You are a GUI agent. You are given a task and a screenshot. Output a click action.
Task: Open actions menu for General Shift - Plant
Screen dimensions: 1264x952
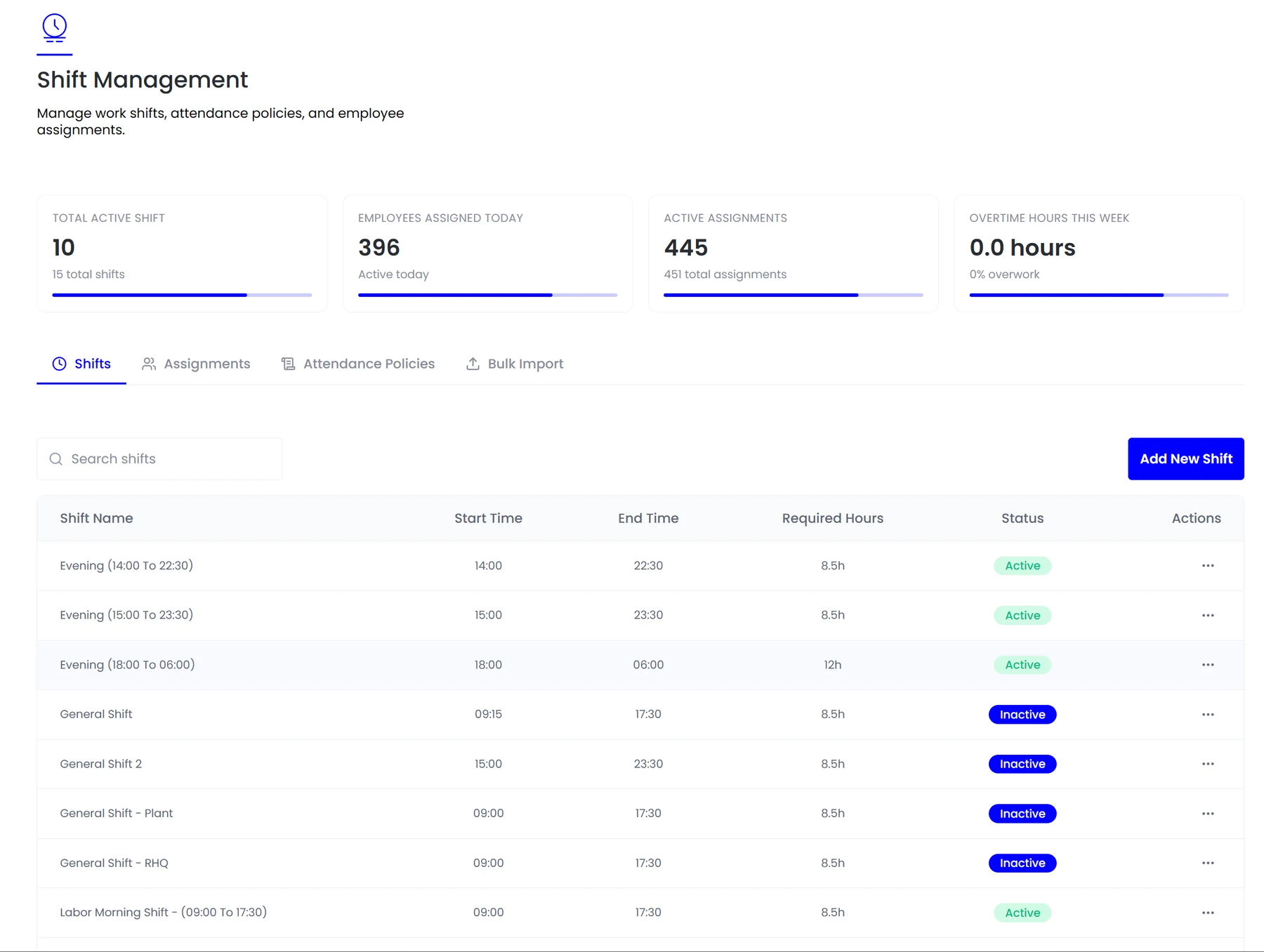[x=1208, y=814]
